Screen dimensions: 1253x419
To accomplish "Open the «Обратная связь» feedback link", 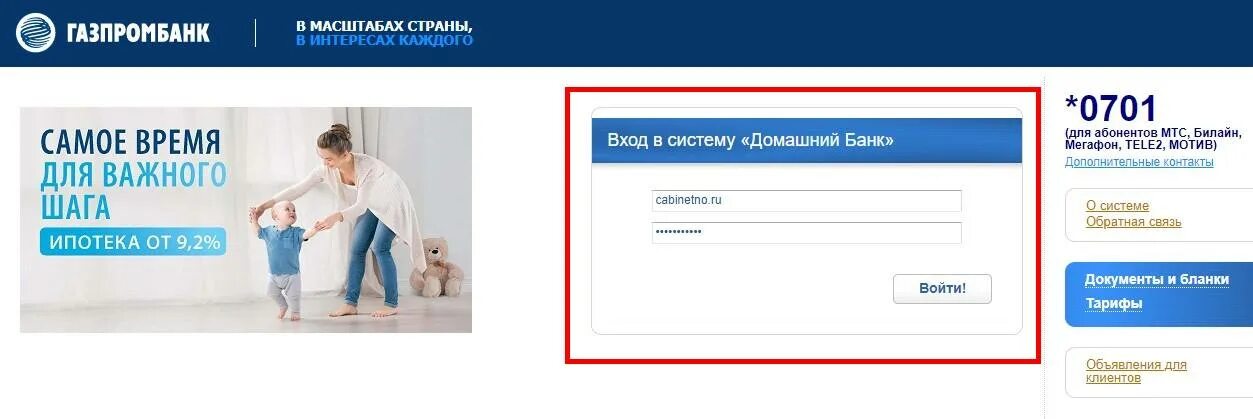I will click(x=1134, y=221).
